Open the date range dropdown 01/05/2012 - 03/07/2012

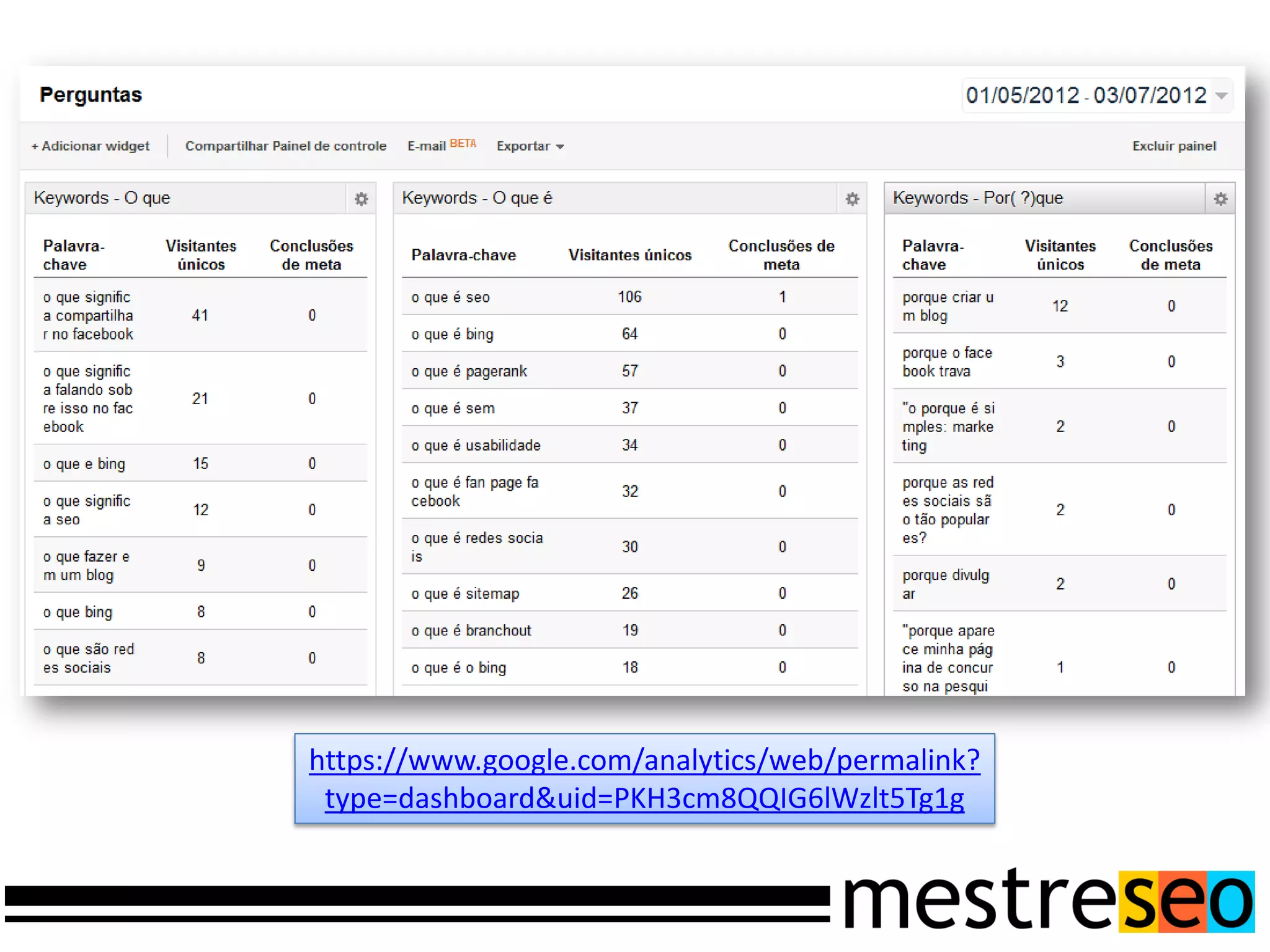tap(1097, 95)
